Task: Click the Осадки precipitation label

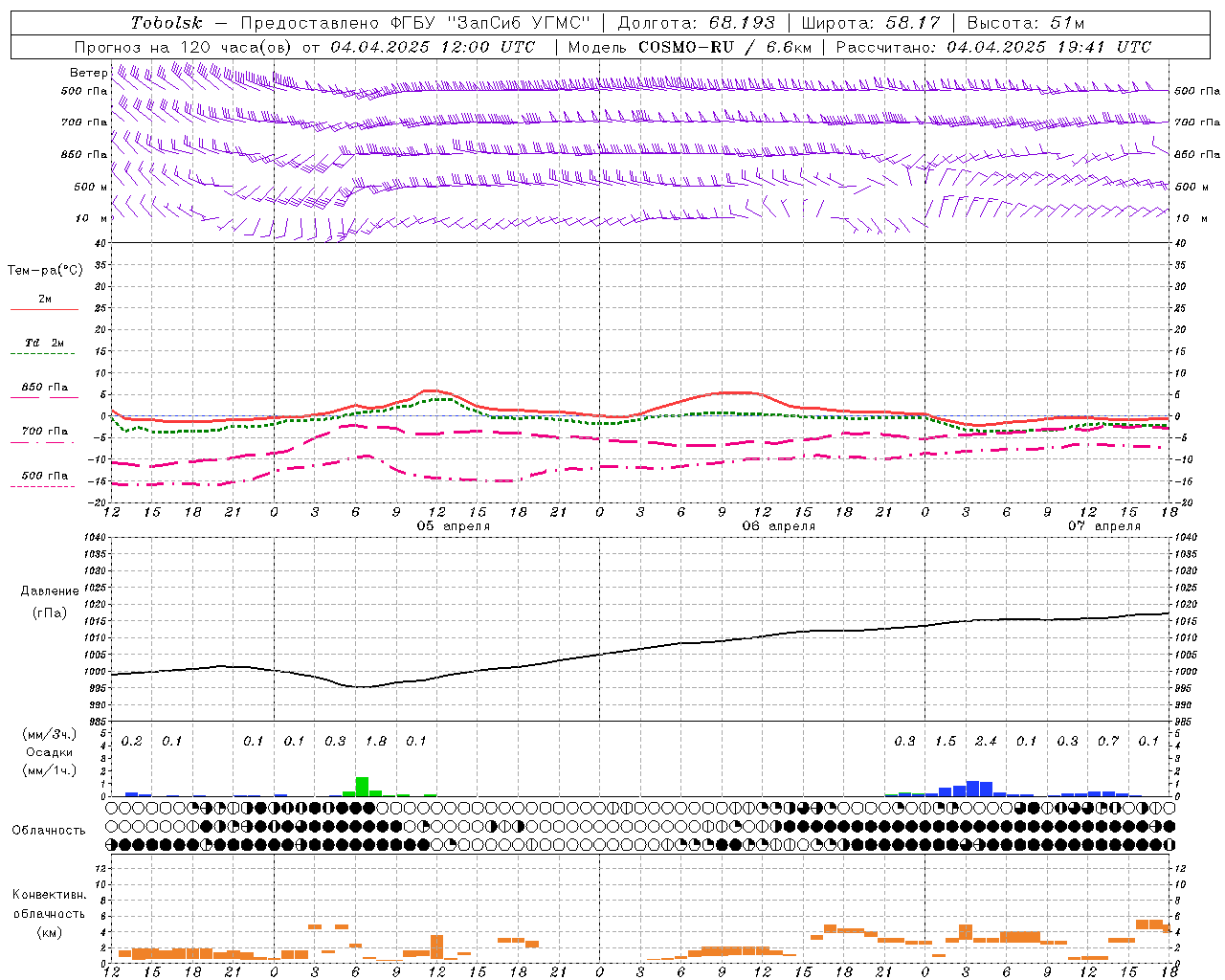Action: [x=49, y=752]
